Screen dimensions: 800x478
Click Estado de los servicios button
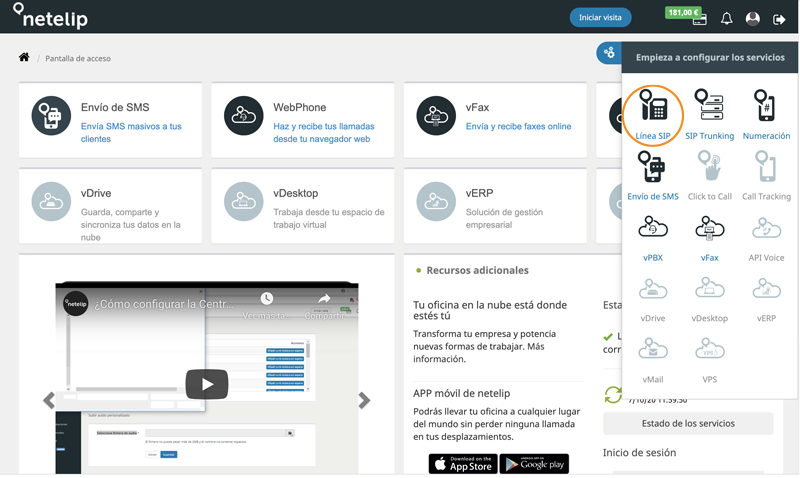[688, 423]
